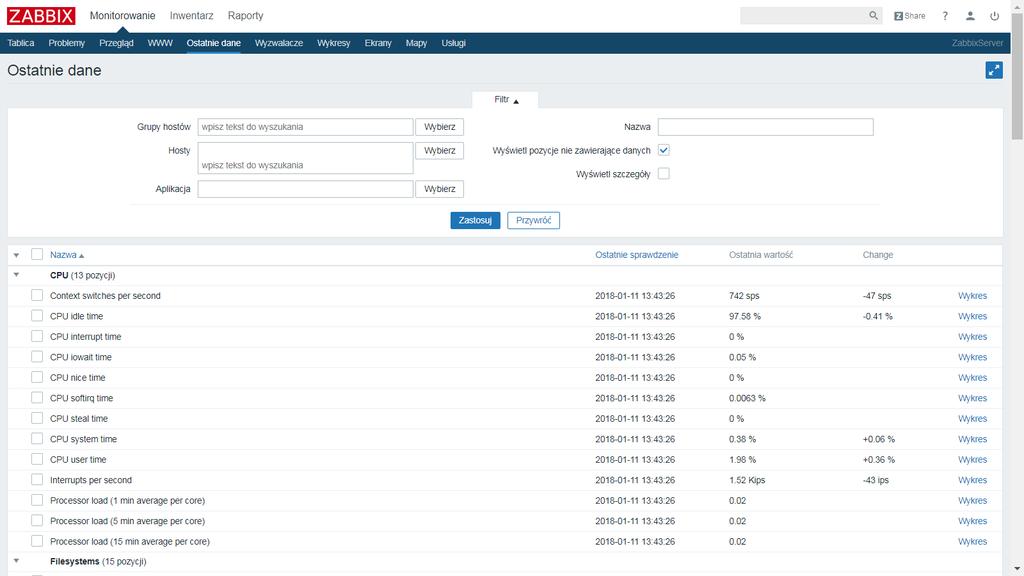Viewport: 1024px width, 576px height.
Task: Select the Ostatnie dane tab
Action: [x=214, y=43]
